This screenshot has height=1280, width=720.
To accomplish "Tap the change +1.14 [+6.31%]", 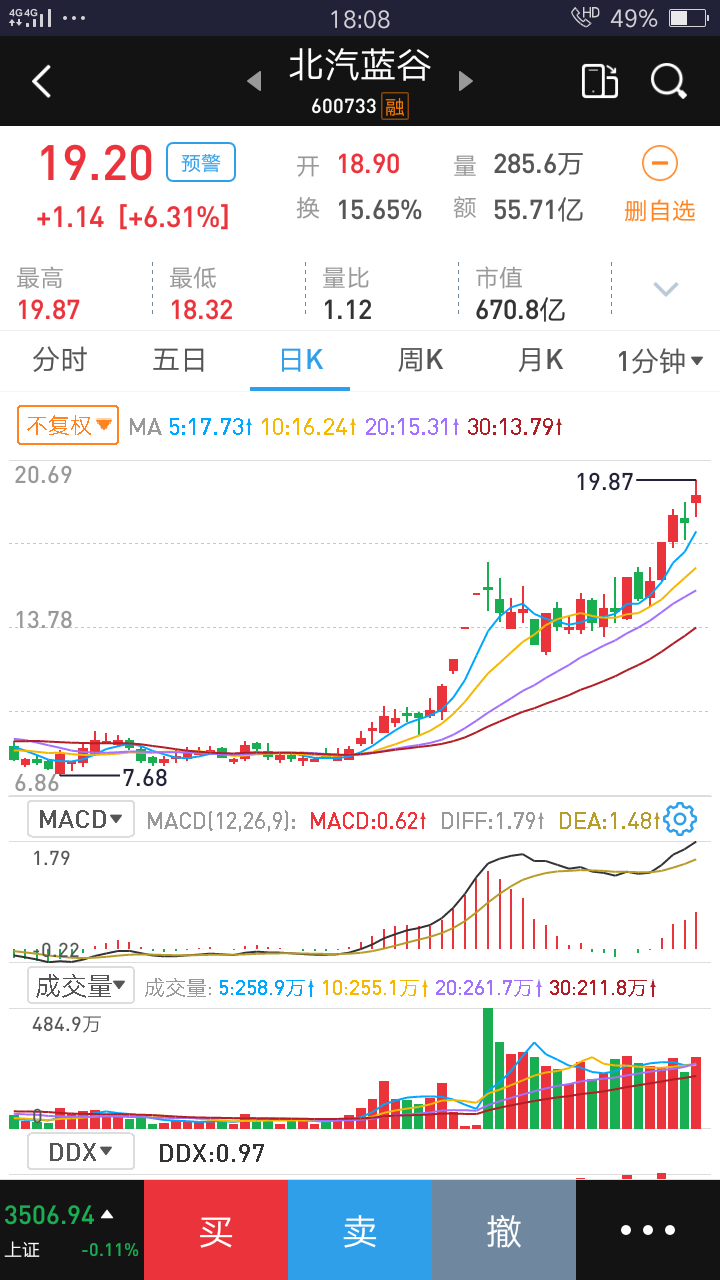I will click(x=133, y=217).
